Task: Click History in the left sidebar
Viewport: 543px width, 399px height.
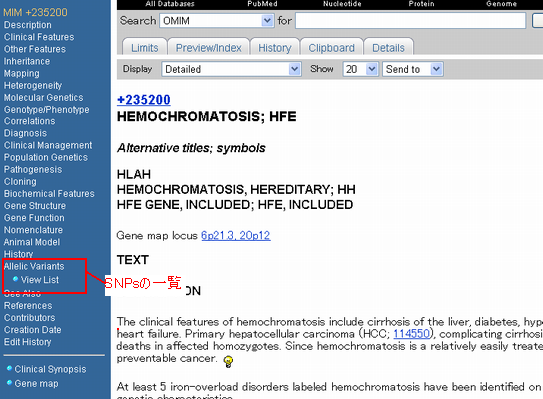Action: coord(18,254)
